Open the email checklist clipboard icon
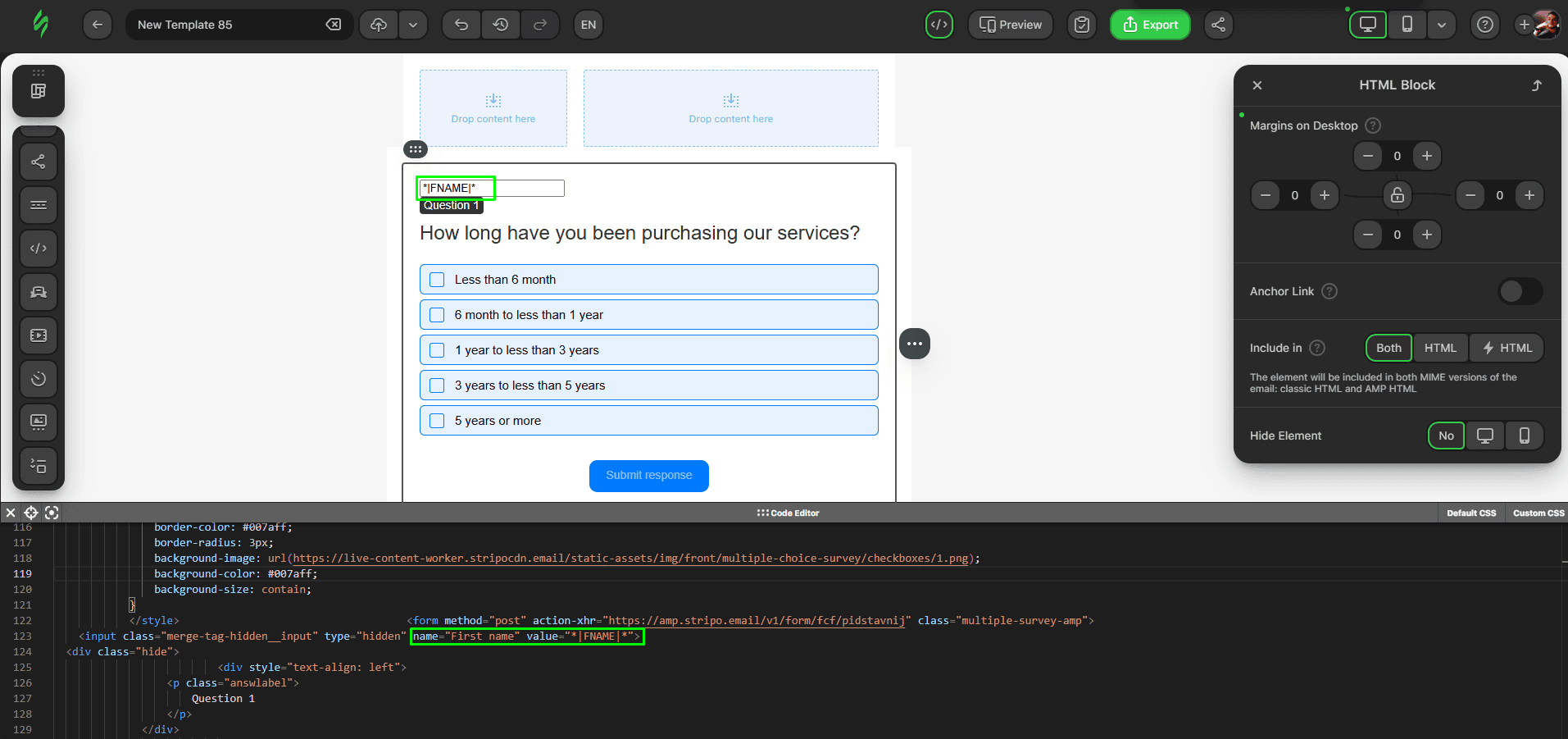Viewport: 1568px width, 739px height. point(1081,25)
